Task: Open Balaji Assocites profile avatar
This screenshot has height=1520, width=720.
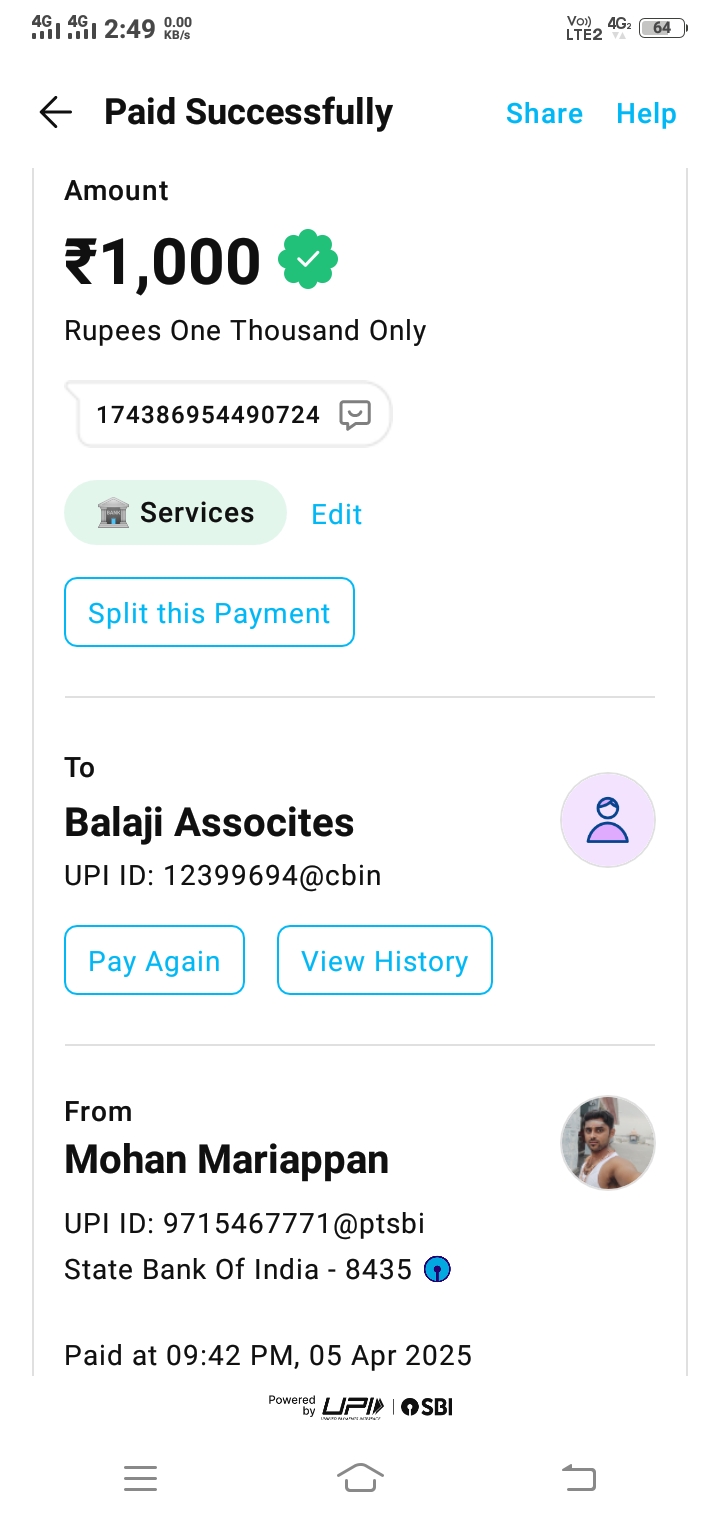Action: [607, 820]
